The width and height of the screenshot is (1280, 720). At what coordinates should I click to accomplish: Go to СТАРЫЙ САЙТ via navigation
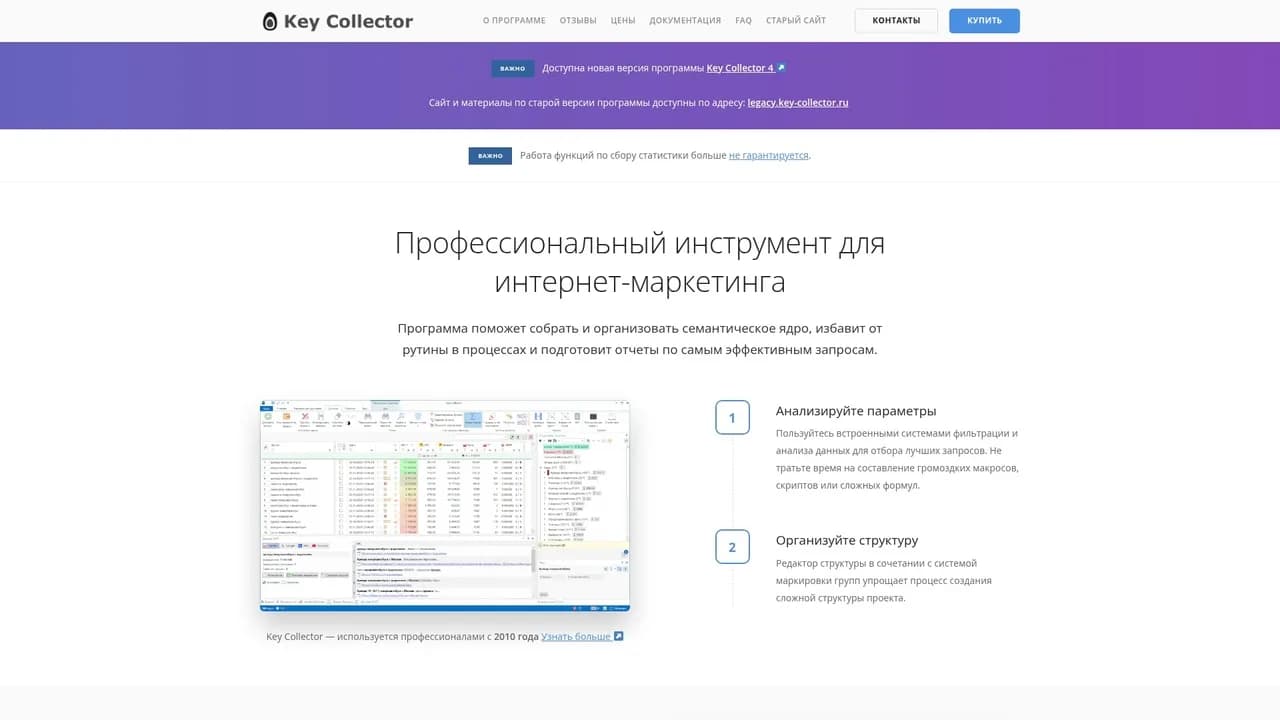[795, 19]
